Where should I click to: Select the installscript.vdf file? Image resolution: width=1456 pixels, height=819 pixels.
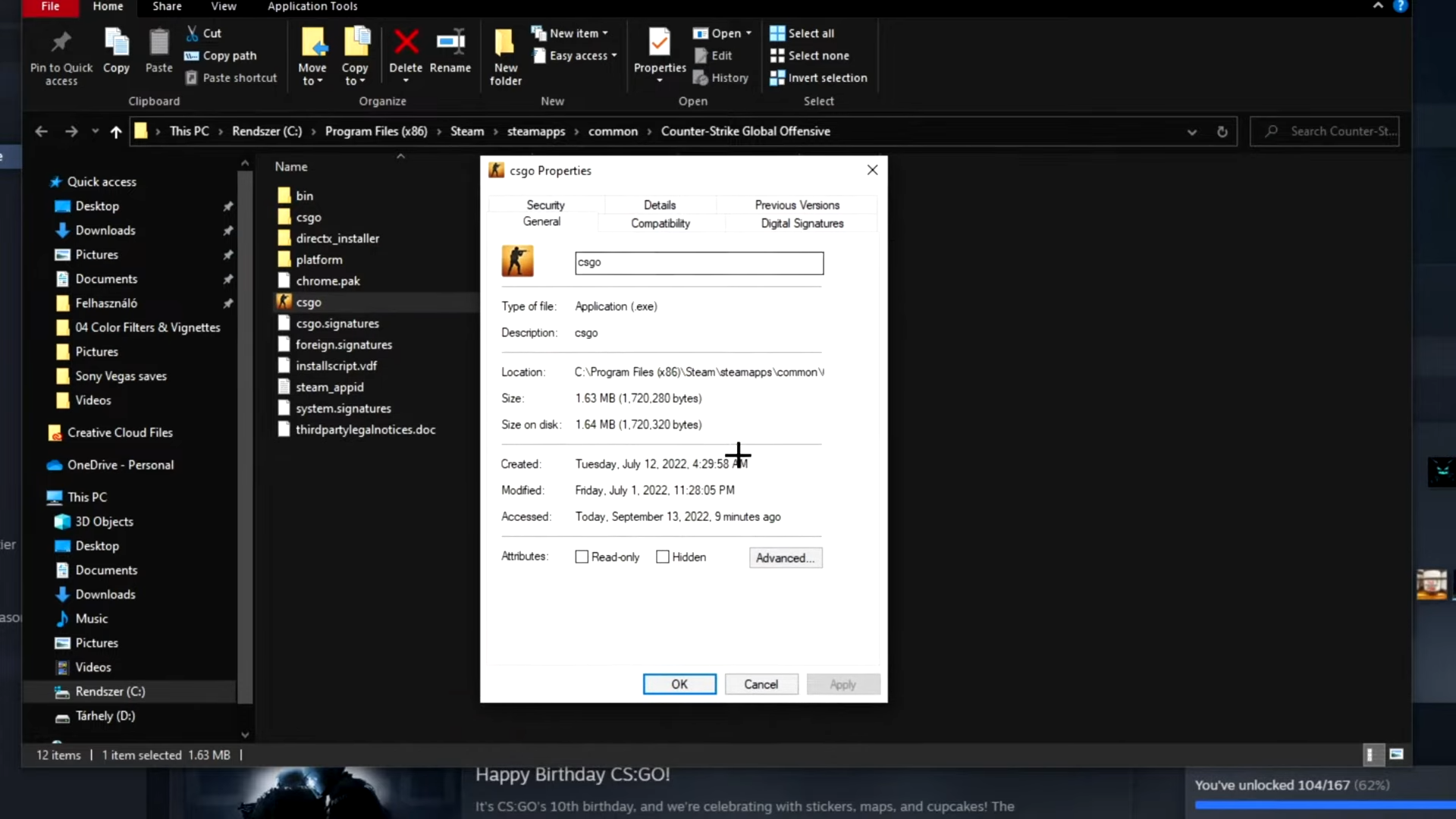click(336, 366)
